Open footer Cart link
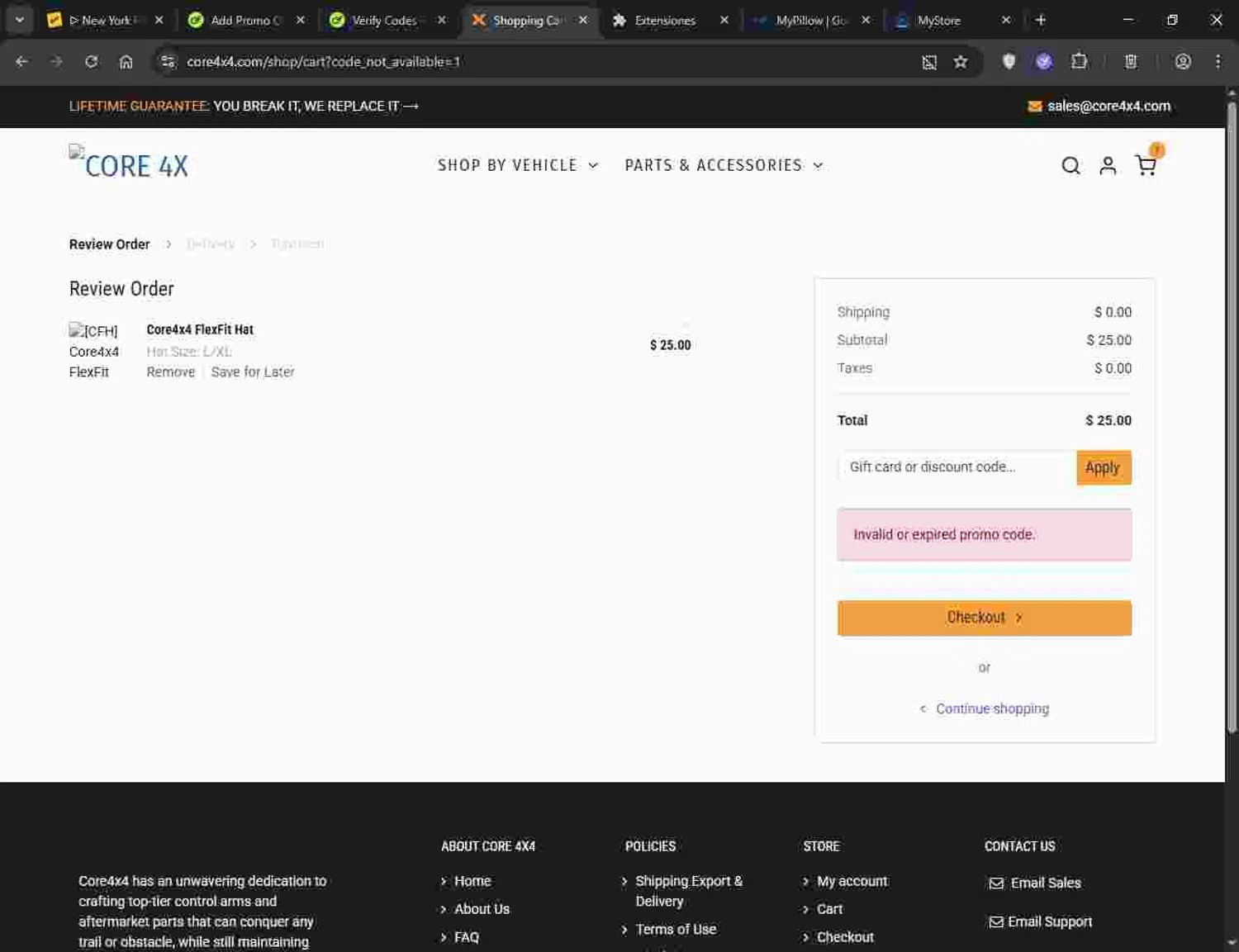Viewport: 1239px width, 952px height. (829, 908)
